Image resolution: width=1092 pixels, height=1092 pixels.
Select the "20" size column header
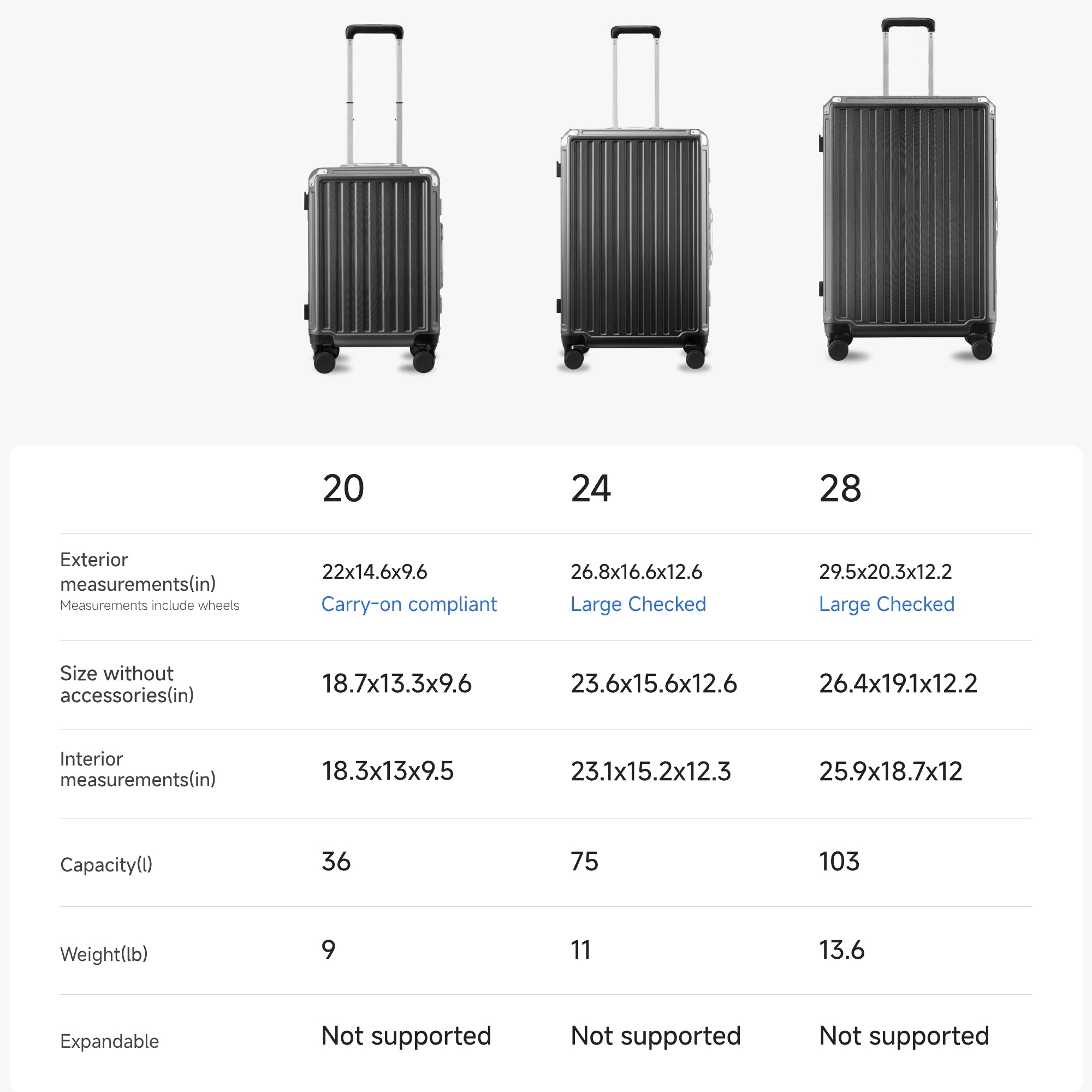tap(343, 488)
